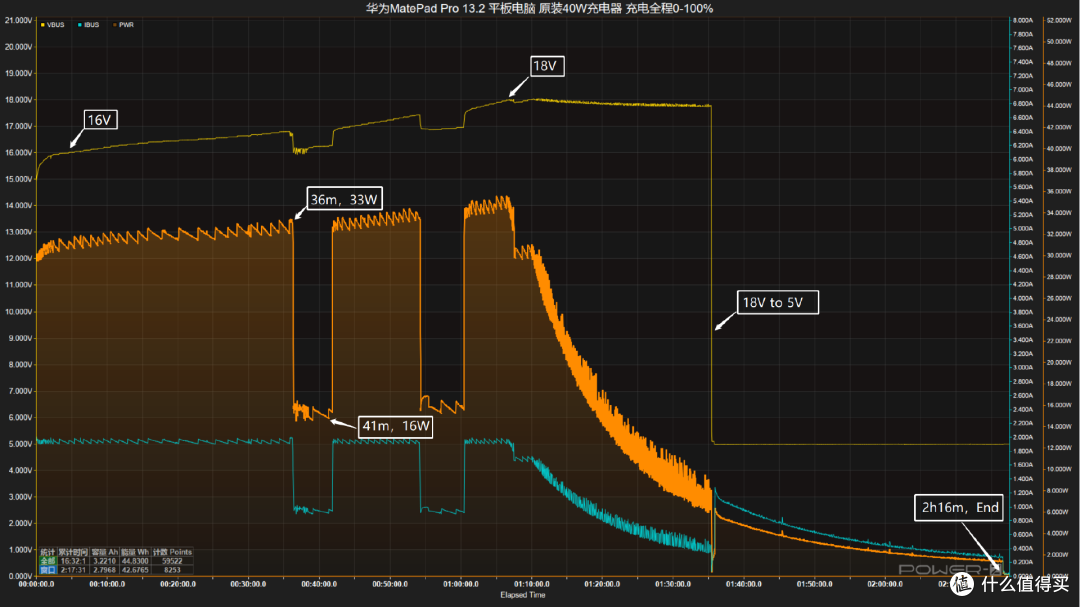Viewport: 1080px width, 607px height.
Task: Click the 3.2210 capacity value
Action: (x=104, y=561)
